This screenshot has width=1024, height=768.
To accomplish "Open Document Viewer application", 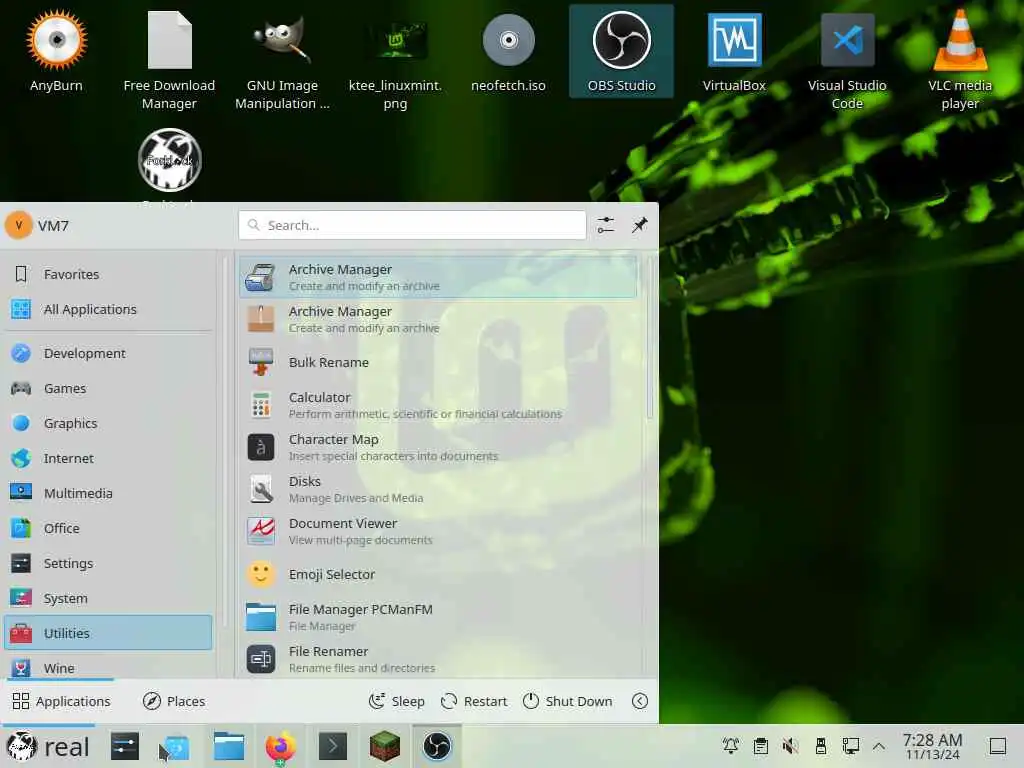I will [x=438, y=532].
